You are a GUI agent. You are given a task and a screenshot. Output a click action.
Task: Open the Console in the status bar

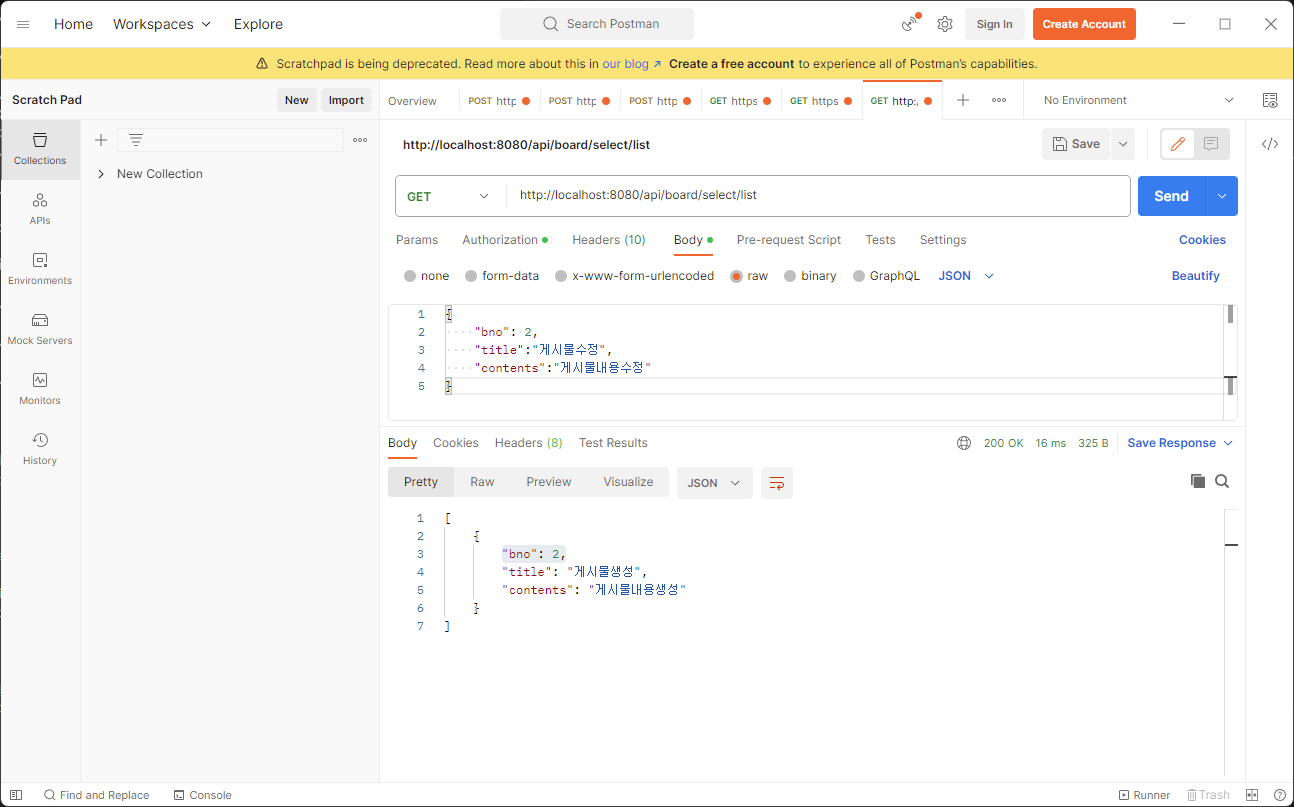pos(203,795)
